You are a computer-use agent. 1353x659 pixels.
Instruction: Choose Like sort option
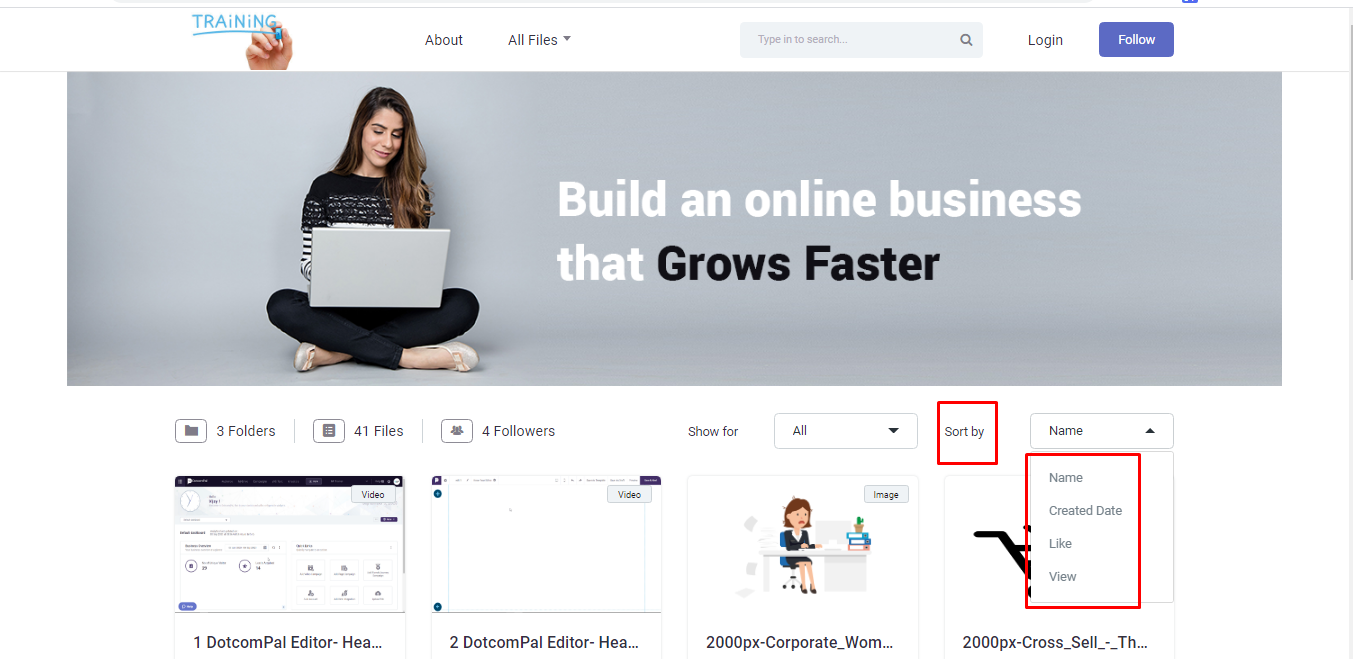point(1060,544)
